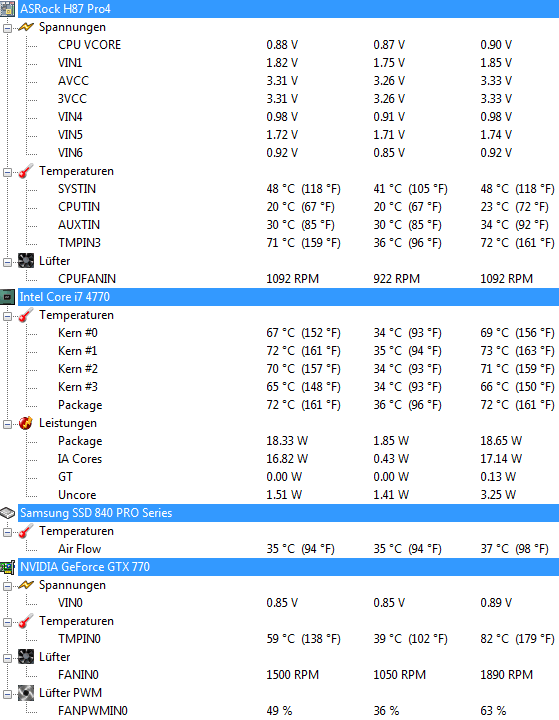Select the Intel Core i7 4770 header row

(288, 297)
